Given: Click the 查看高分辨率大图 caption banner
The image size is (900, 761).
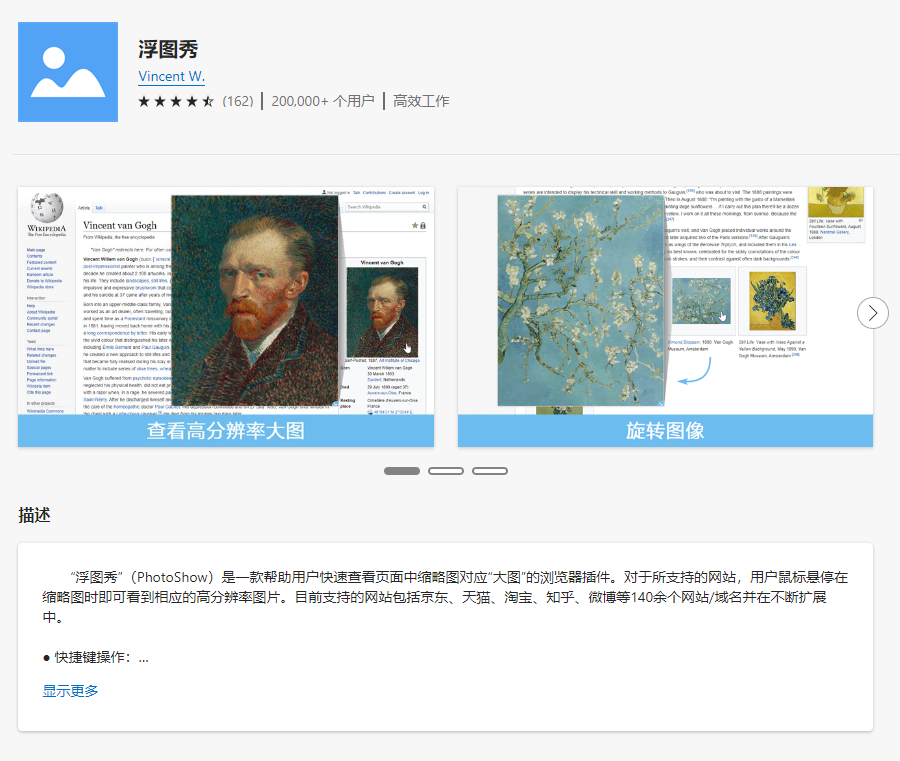Looking at the screenshot, I should tap(226, 431).
